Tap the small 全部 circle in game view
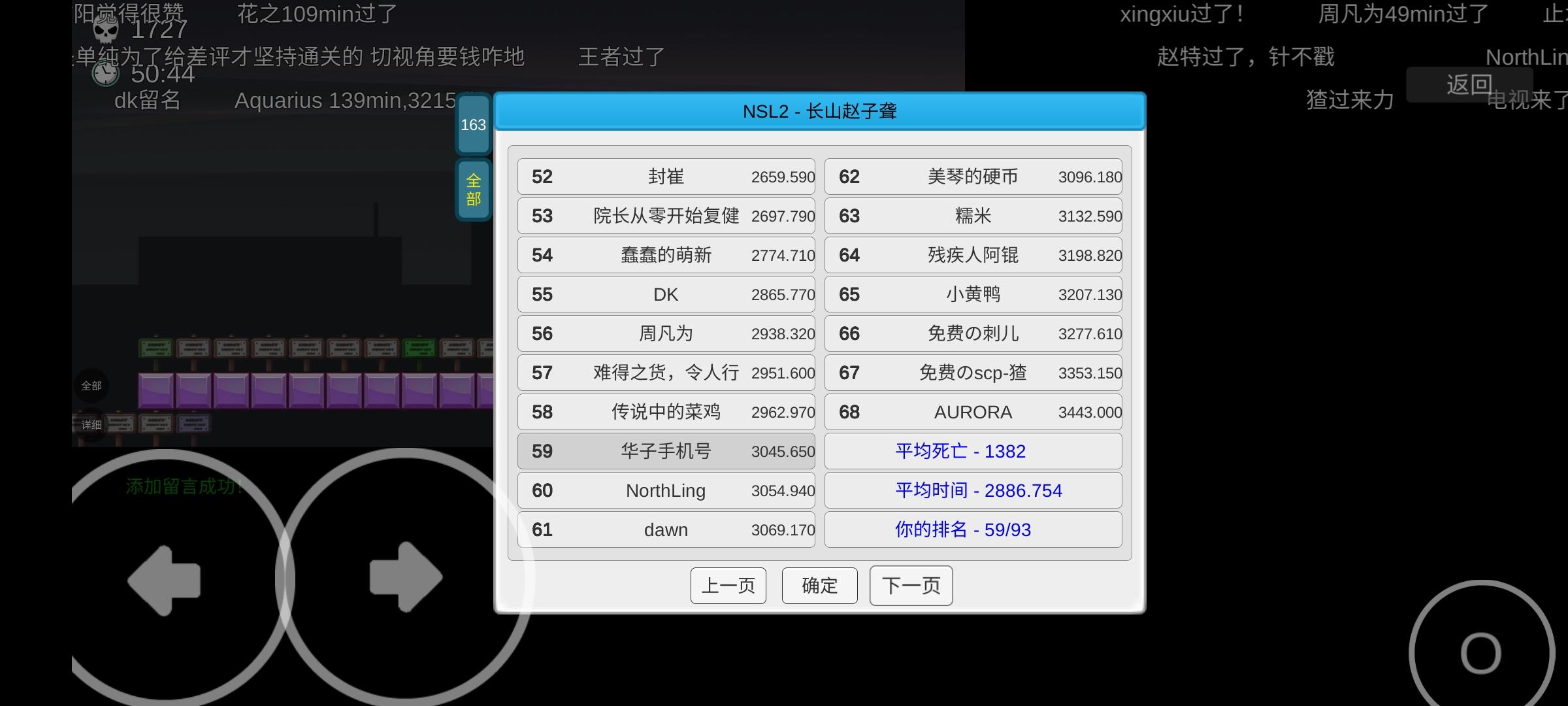Image resolution: width=1568 pixels, height=706 pixels. click(91, 386)
